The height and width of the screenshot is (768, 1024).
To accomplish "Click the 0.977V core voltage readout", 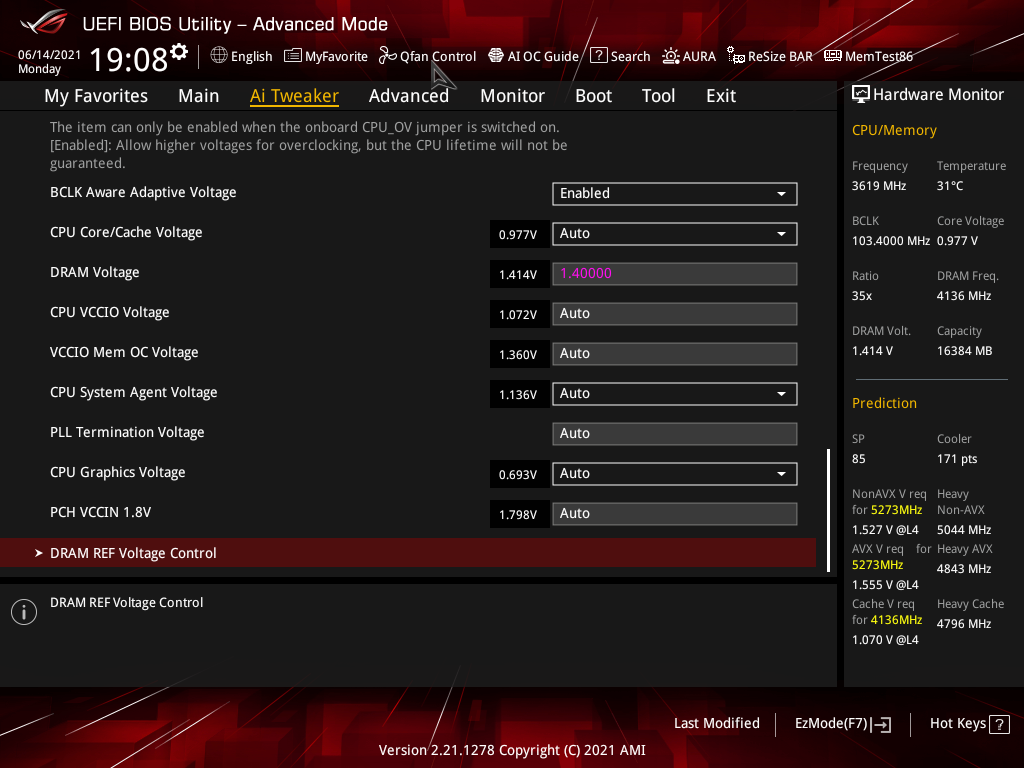I will coord(518,234).
